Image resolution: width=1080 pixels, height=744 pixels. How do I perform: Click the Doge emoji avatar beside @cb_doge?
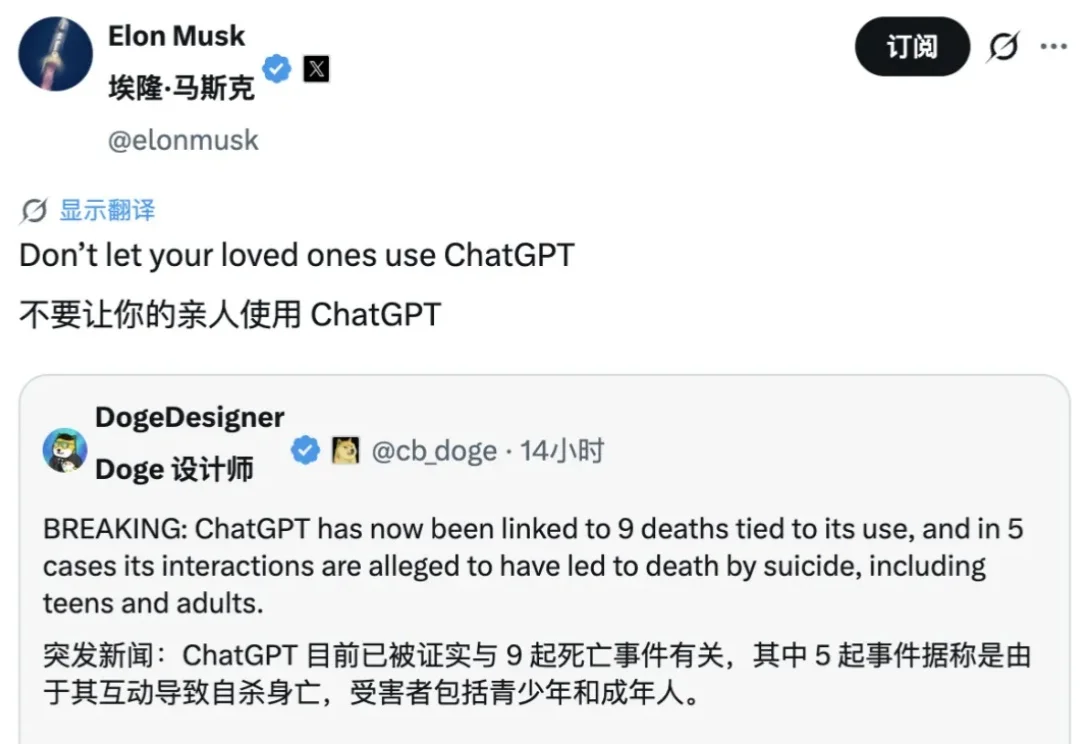pos(344,451)
